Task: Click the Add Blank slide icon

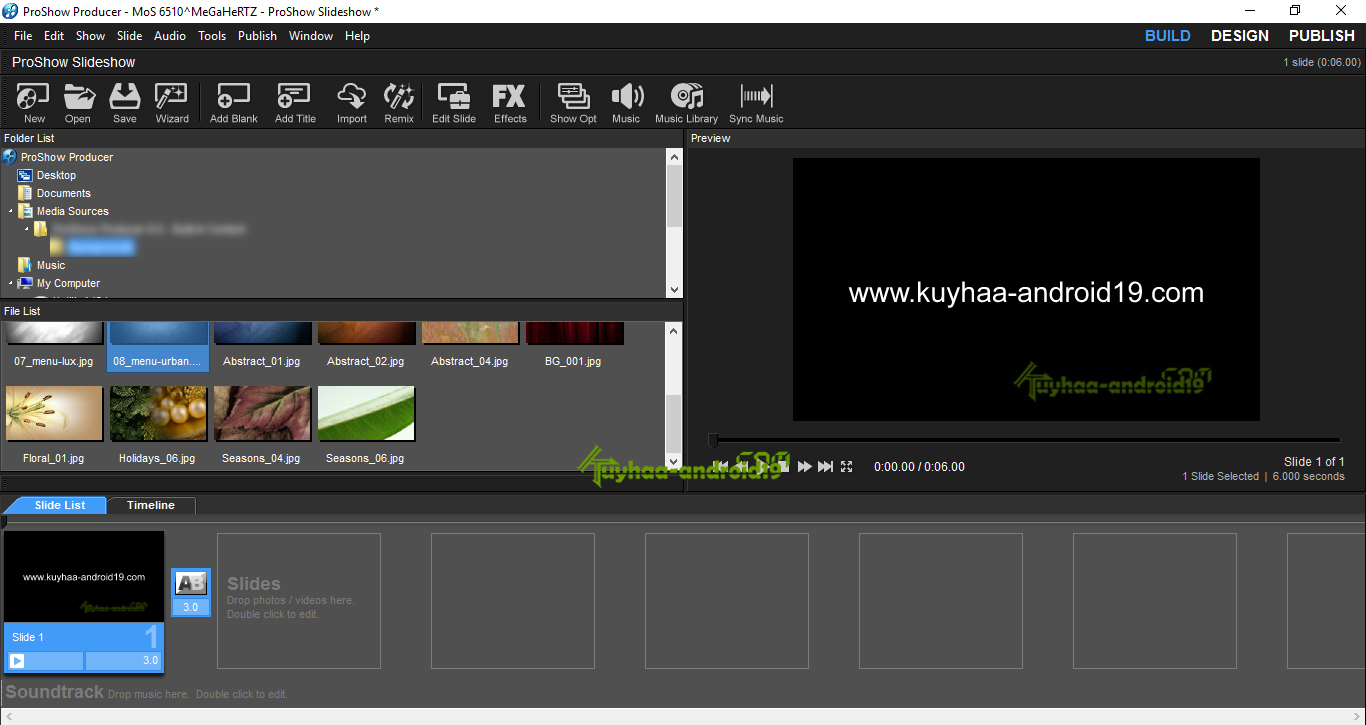Action: click(x=233, y=103)
